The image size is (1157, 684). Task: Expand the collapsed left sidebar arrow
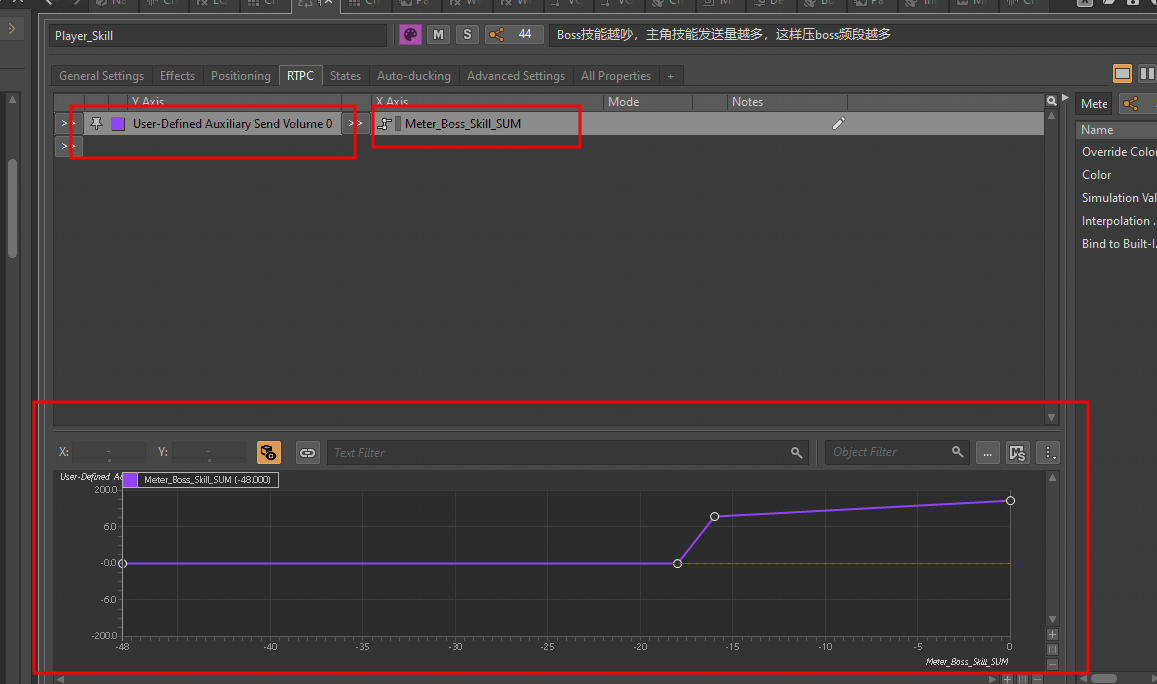(12, 29)
